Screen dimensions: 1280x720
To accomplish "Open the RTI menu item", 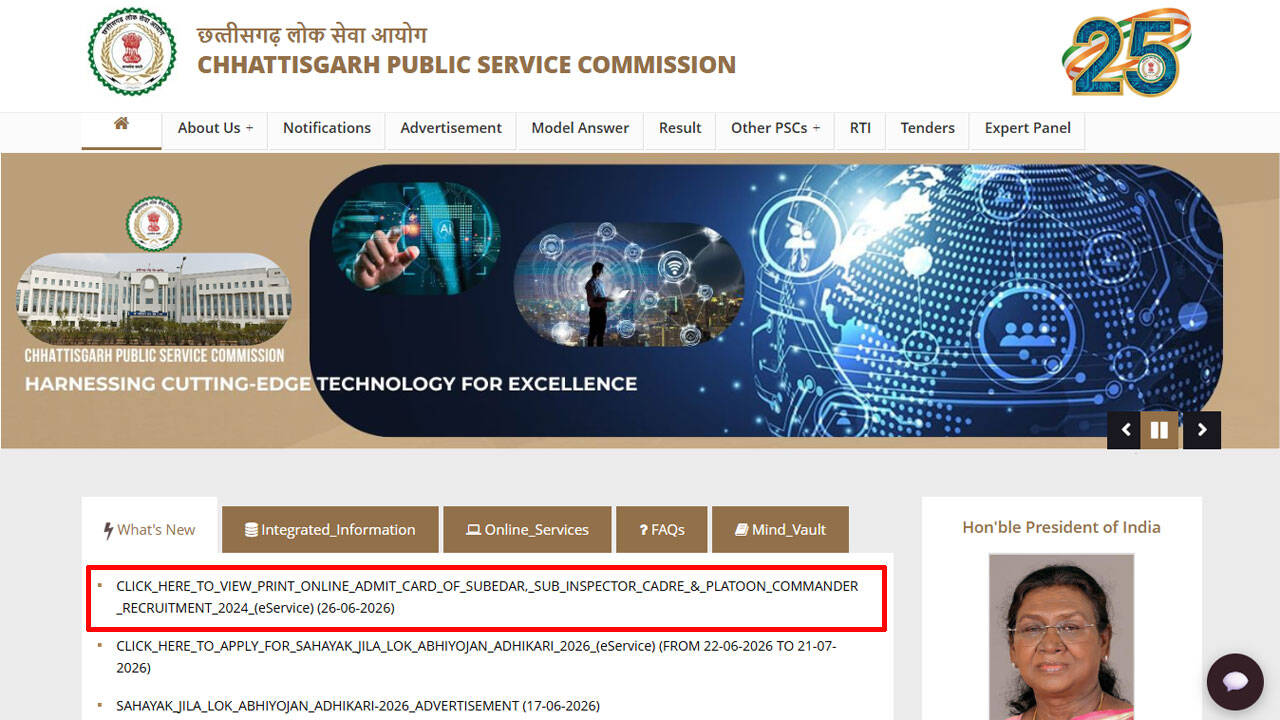I will click(860, 128).
